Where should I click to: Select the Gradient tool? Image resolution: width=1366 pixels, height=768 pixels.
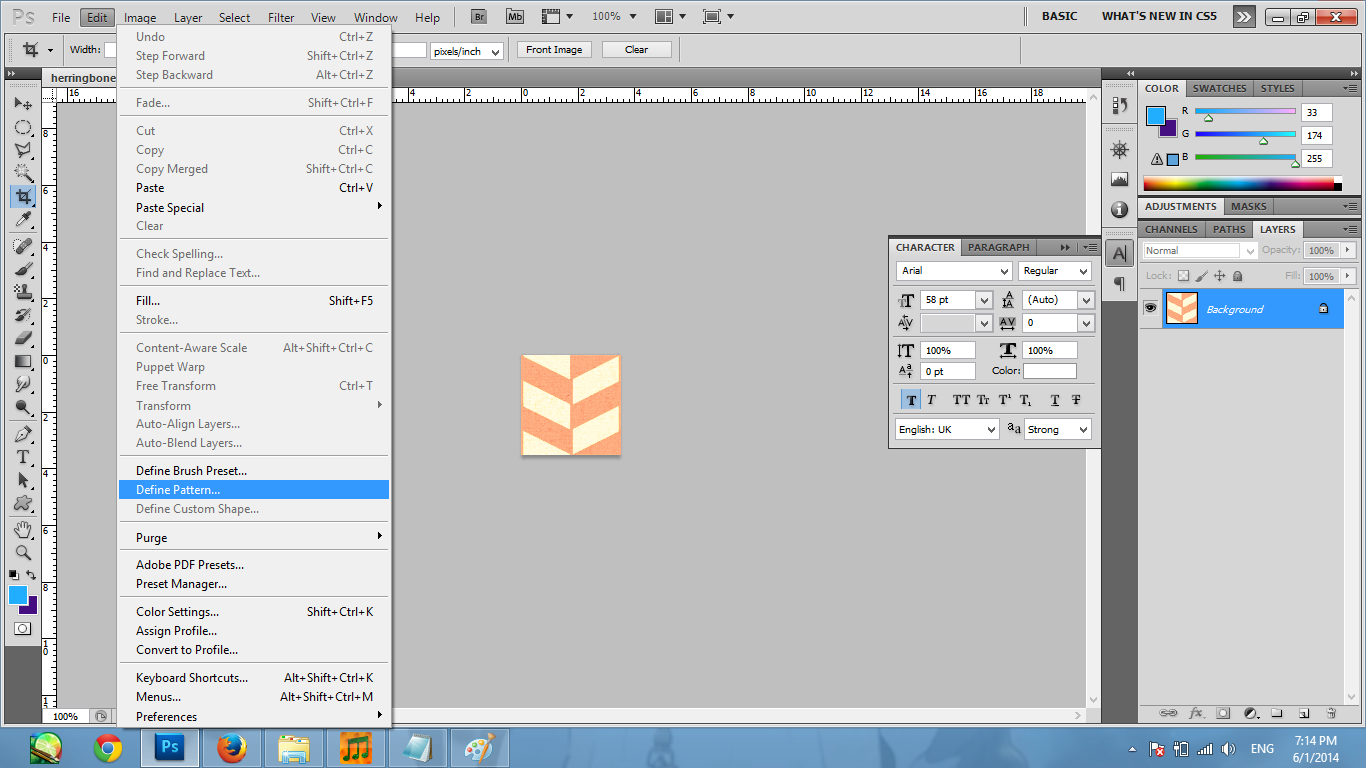(23, 361)
